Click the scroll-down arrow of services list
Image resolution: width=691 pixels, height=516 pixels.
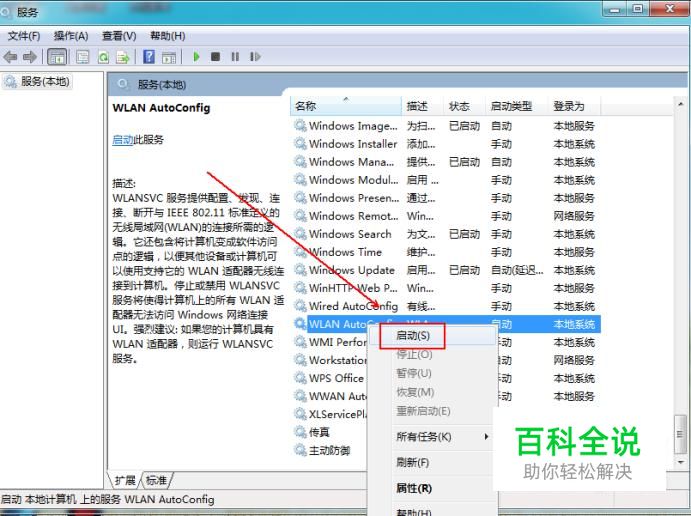click(680, 462)
